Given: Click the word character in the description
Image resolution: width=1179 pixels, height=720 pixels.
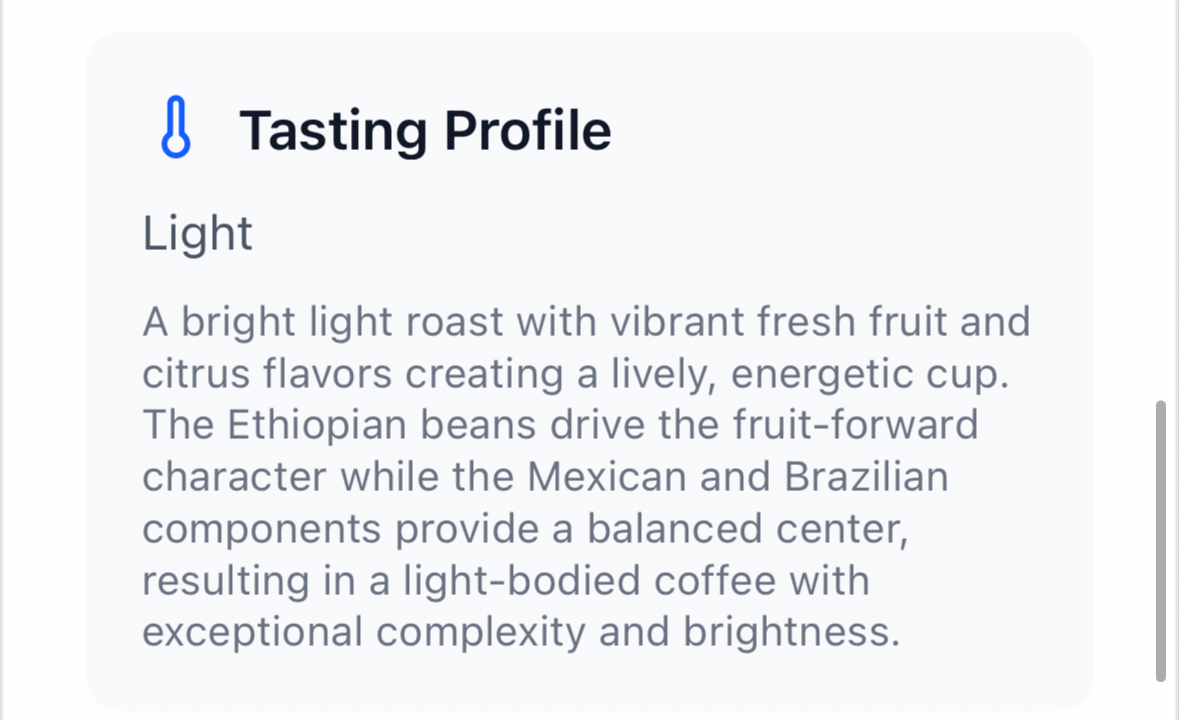Looking at the screenshot, I should pos(235,477).
